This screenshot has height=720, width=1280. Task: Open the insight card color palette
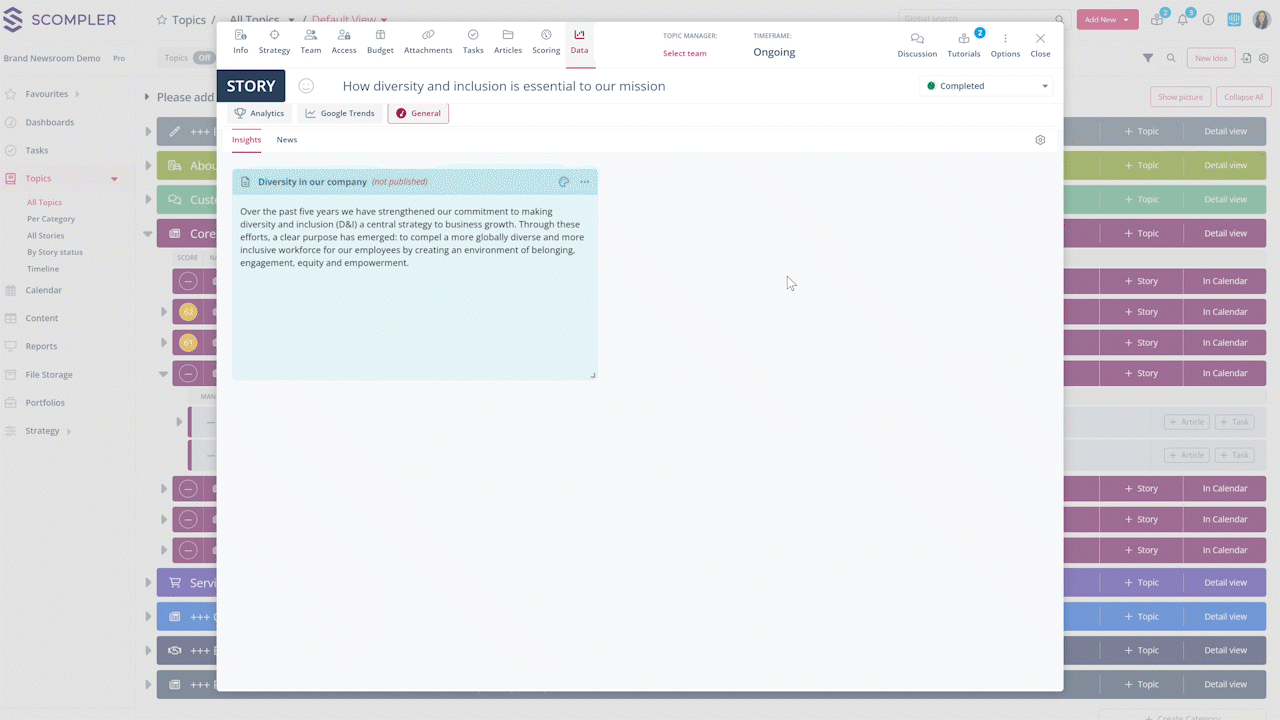564,182
